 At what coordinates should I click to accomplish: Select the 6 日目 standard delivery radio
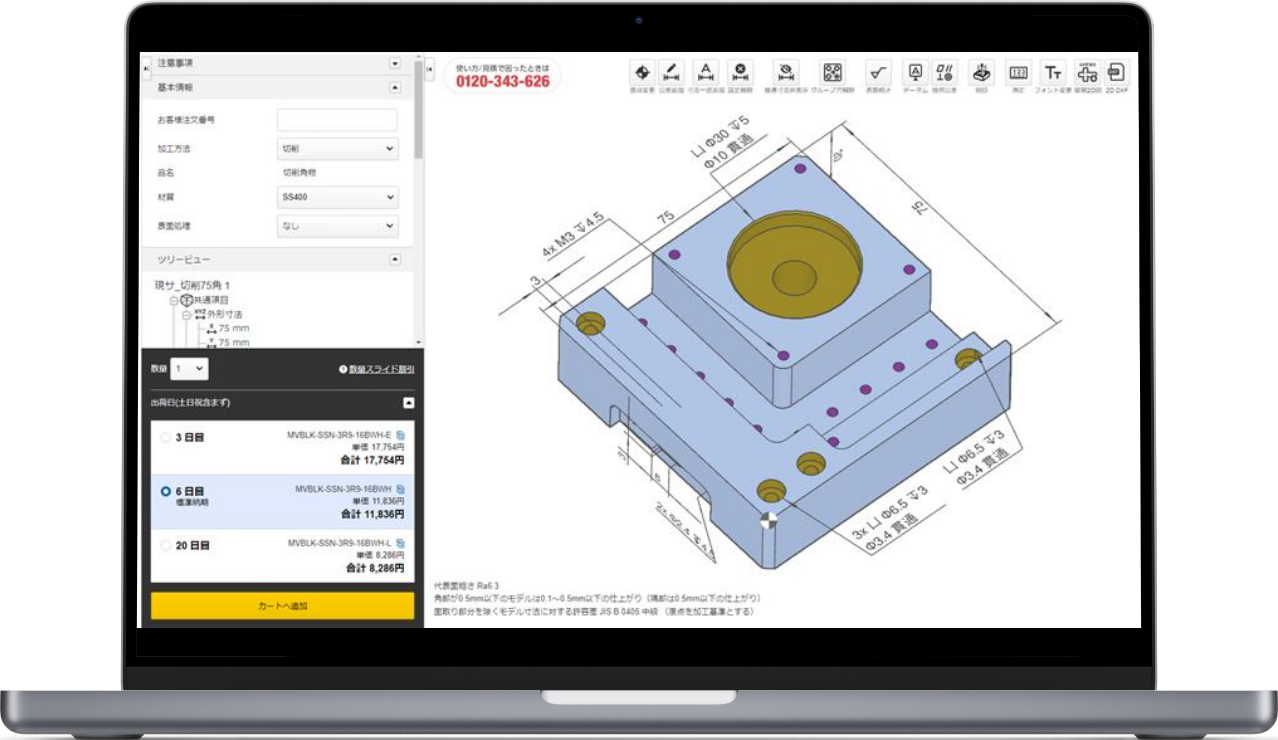coord(166,492)
